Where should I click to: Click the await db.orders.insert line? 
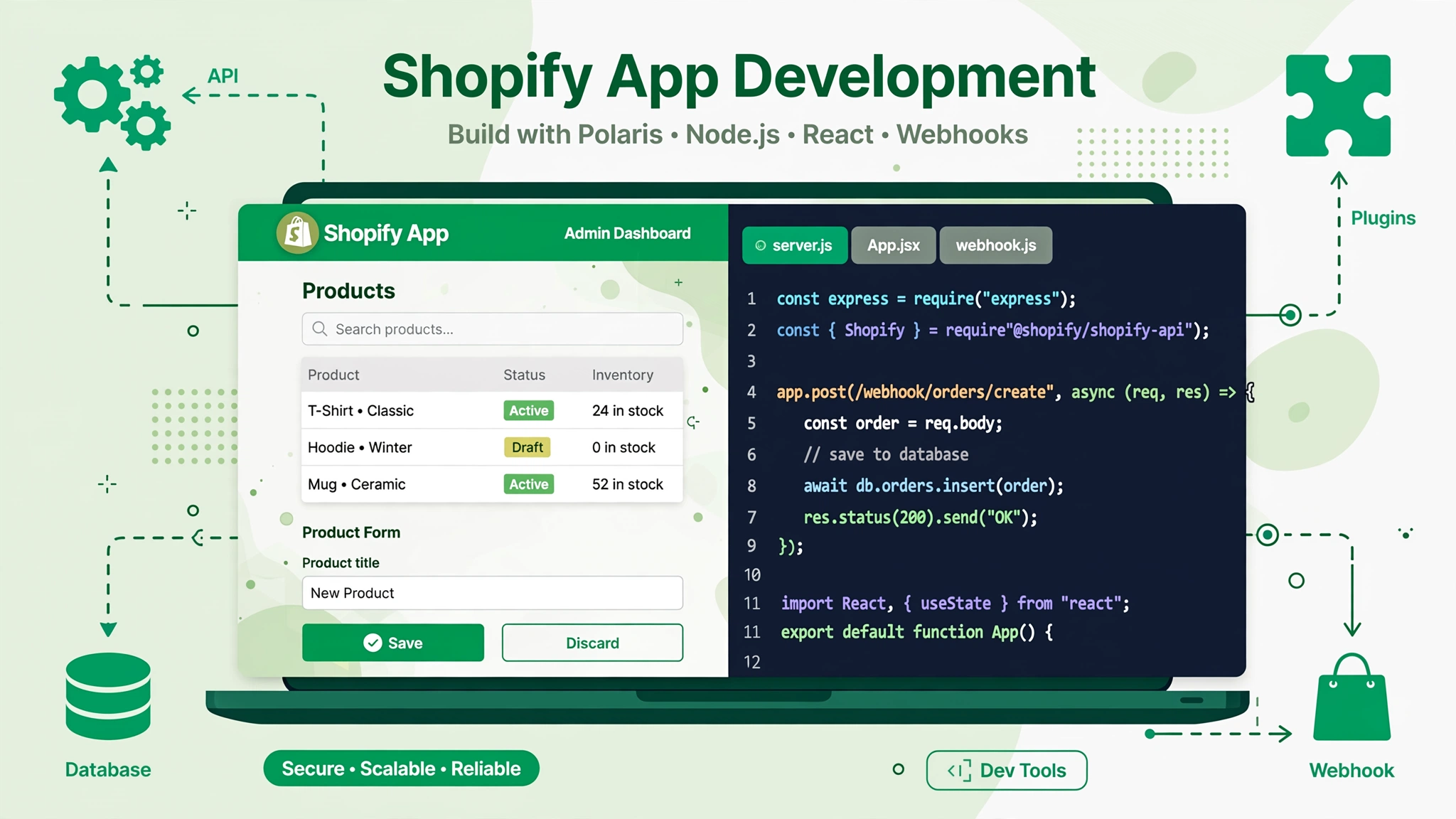tap(933, 486)
